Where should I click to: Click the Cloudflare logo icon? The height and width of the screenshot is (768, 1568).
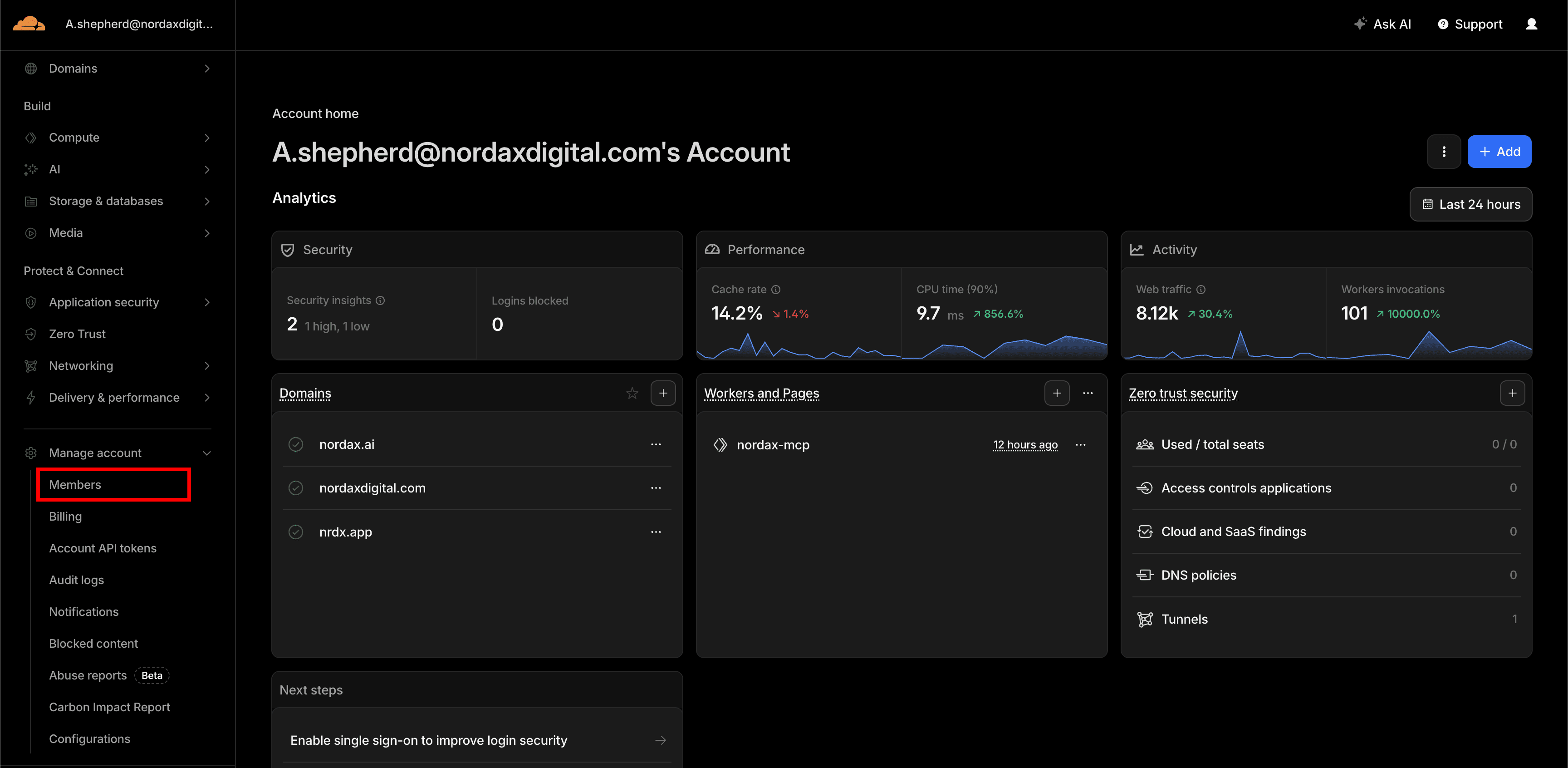[x=29, y=24]
